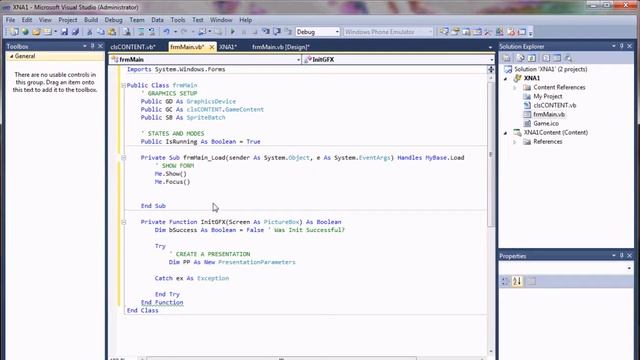640x360 pixels.
Task: Click the Save All toolbar icon
Action: (x=75, y=32)
